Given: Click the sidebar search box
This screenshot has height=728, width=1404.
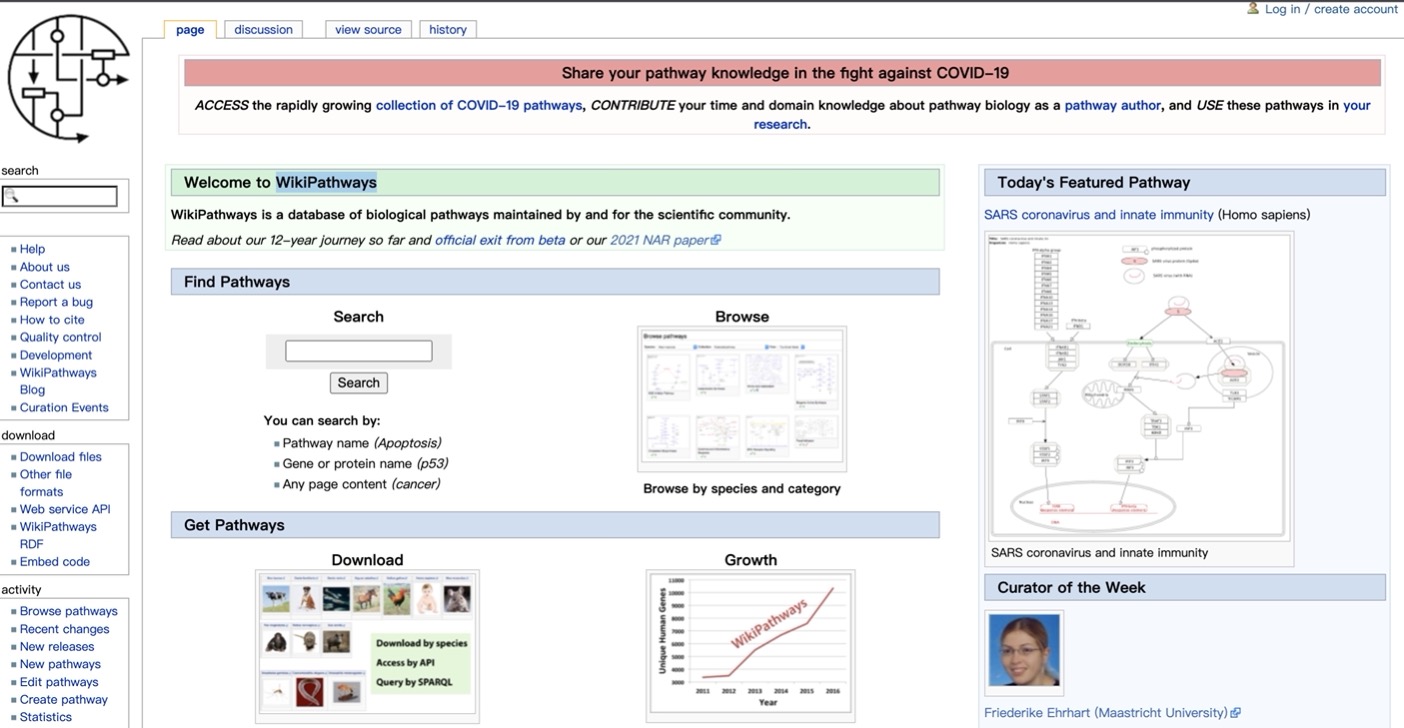Looking at the screenshot, I should pos(60,196).
